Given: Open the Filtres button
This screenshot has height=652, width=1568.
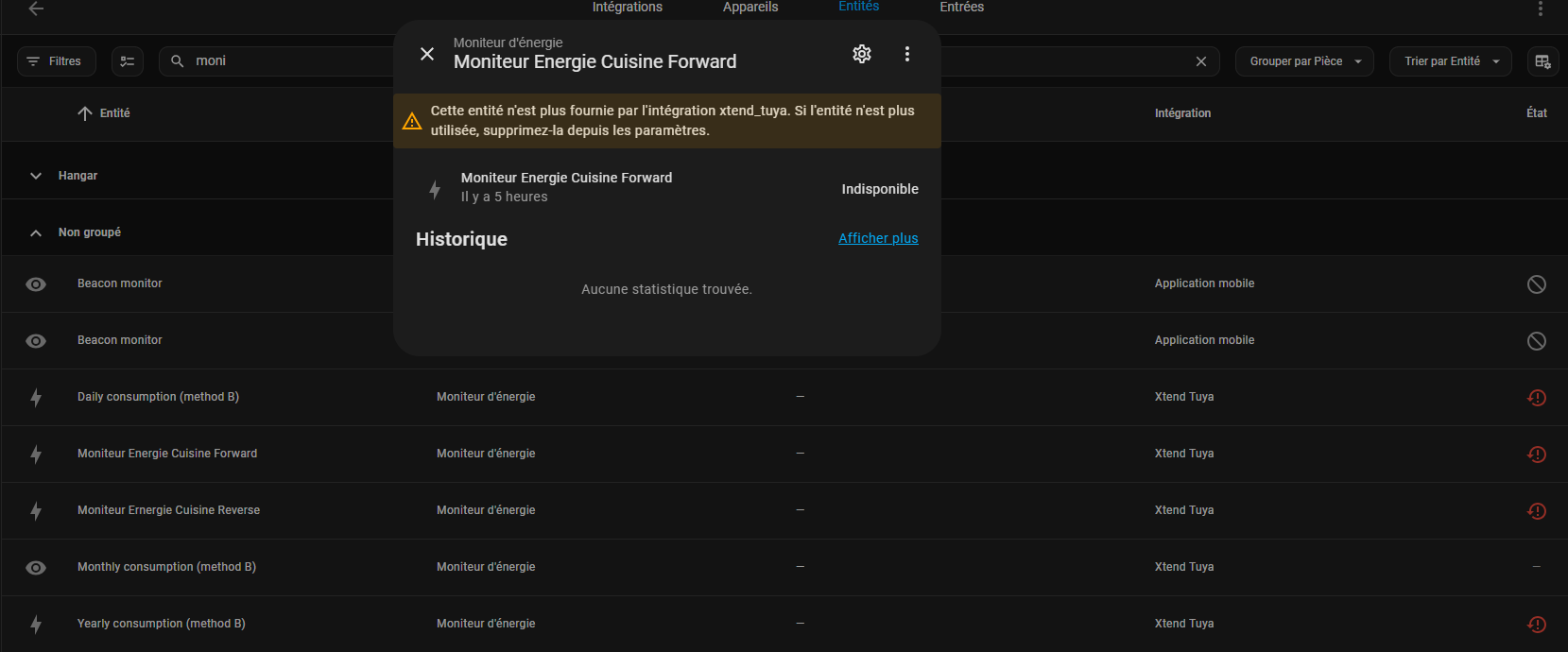Looking at the screenshot, I should pyautogui.click(x=56, y=61).
